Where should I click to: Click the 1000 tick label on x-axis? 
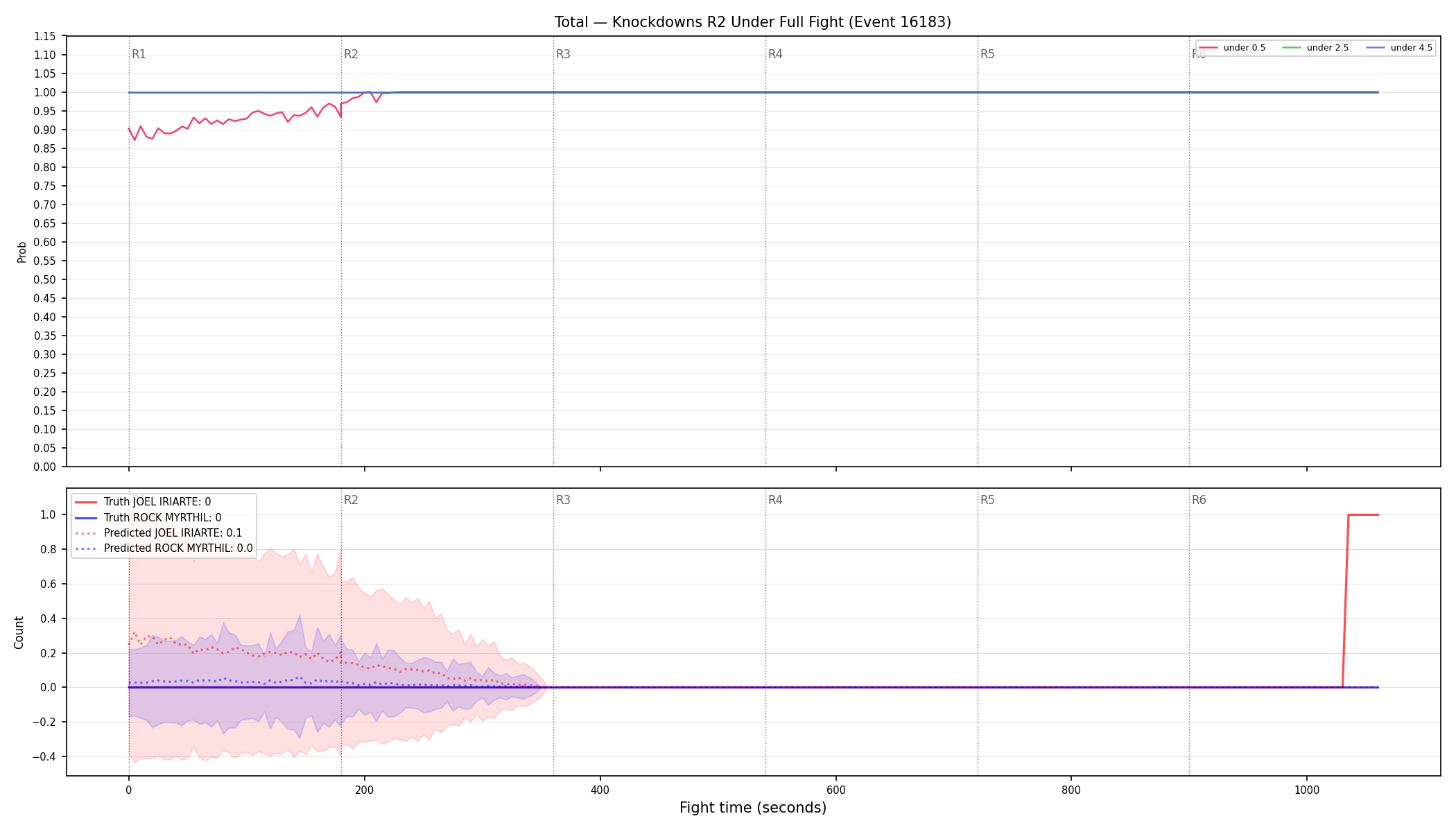(x=1307, y=790)
